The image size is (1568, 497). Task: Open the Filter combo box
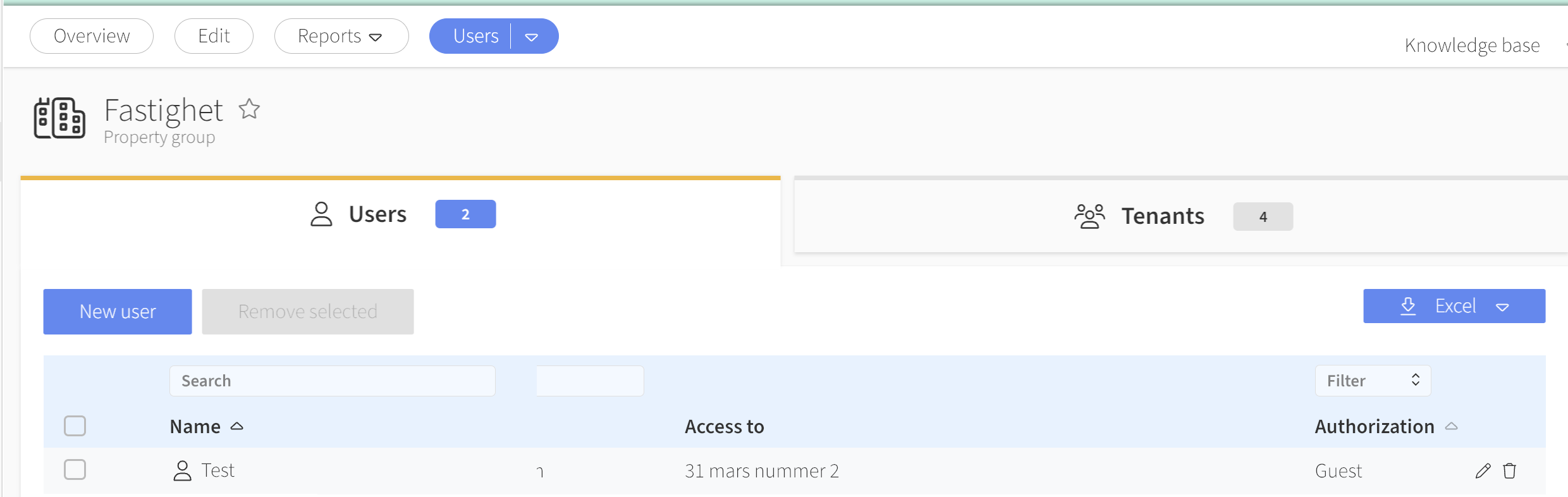point(1373,381)
